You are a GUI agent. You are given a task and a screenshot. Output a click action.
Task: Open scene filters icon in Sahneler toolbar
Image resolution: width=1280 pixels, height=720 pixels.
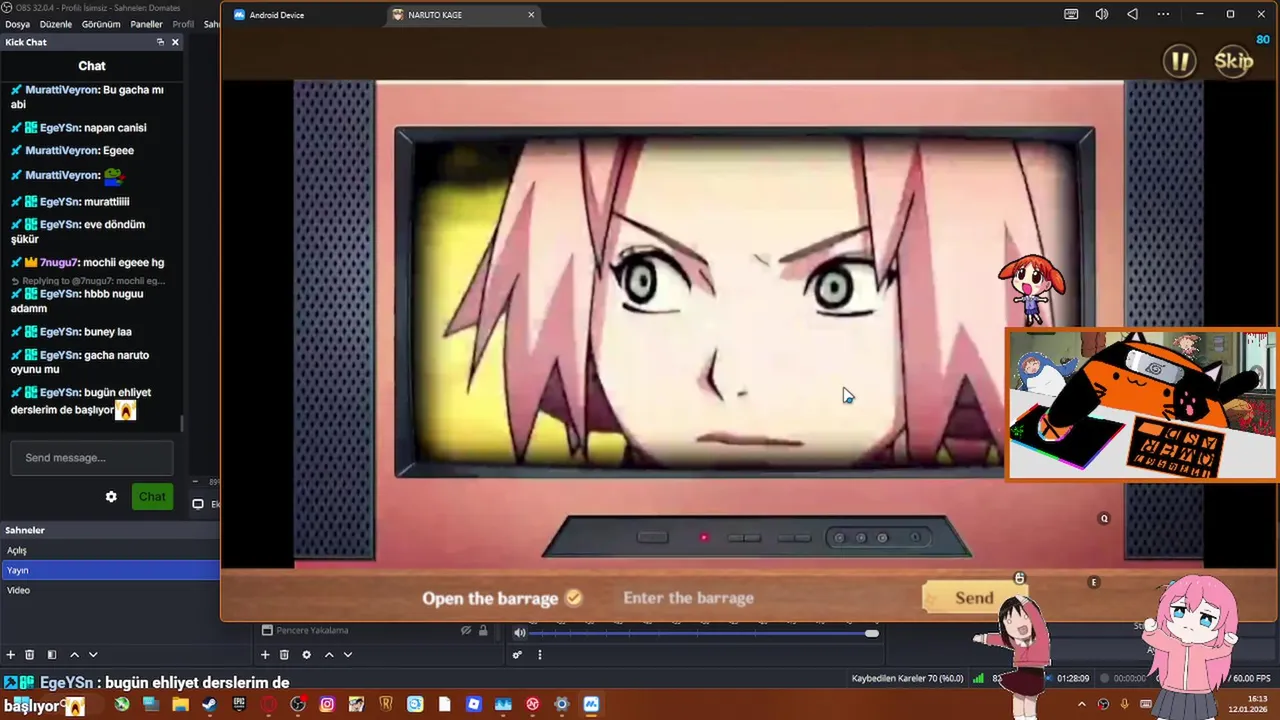52,655
